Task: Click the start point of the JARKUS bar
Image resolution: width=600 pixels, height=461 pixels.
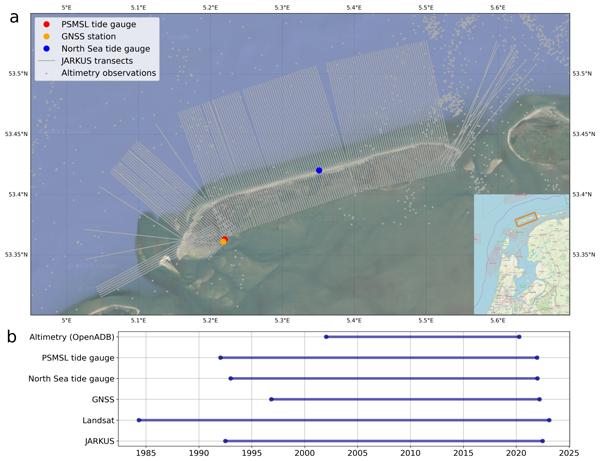Action: [x=226, y=441]
